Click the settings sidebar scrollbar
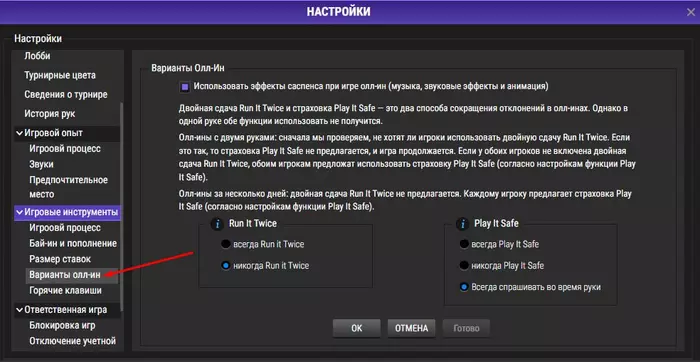Viewport: 700px width, 362px height. click(x=122, y=208)
